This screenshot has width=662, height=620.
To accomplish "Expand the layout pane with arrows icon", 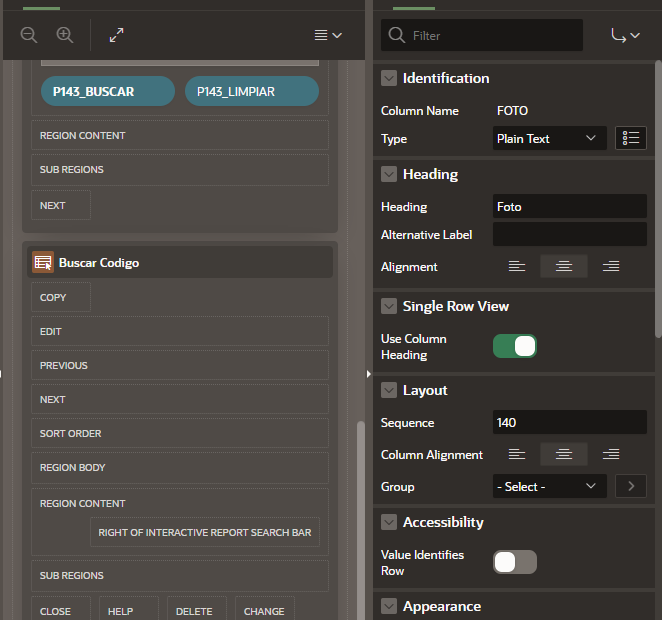I will click(117, 35).
